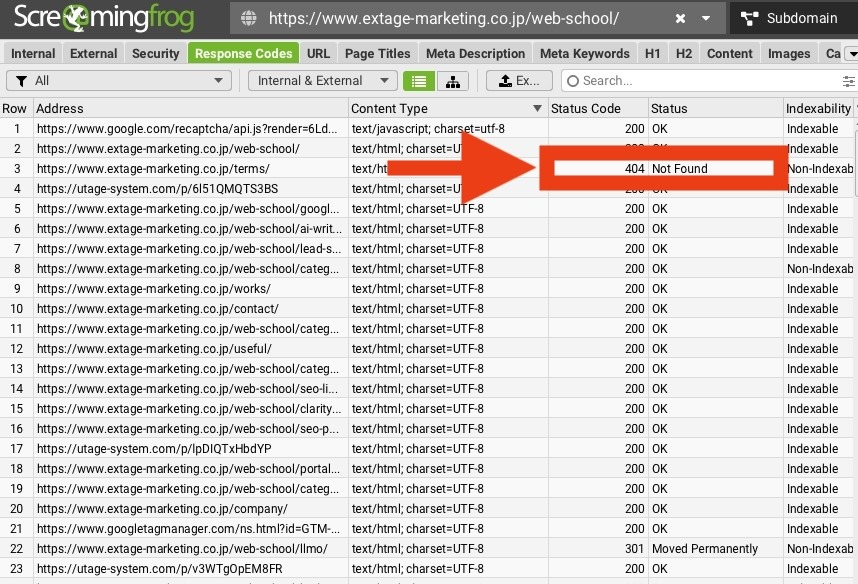Click Non-Indexable cell in row 22
This screenshot has height=584, width=858.
pos(820,548)
